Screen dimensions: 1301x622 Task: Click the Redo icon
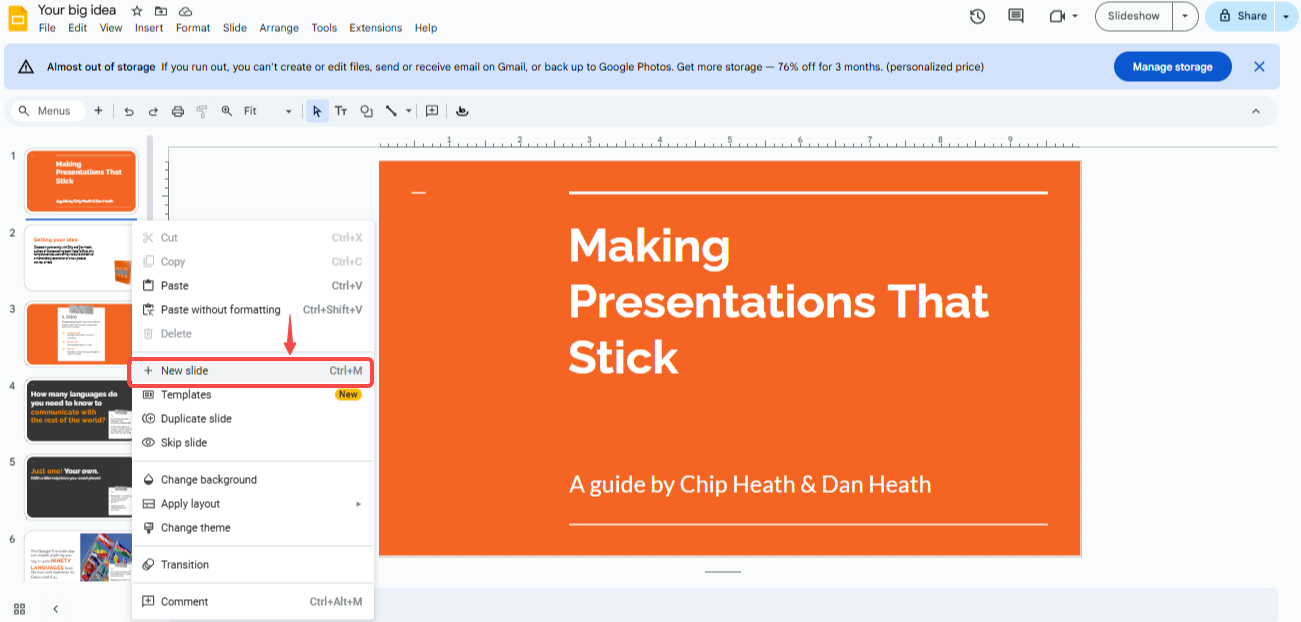pos(153,111)
